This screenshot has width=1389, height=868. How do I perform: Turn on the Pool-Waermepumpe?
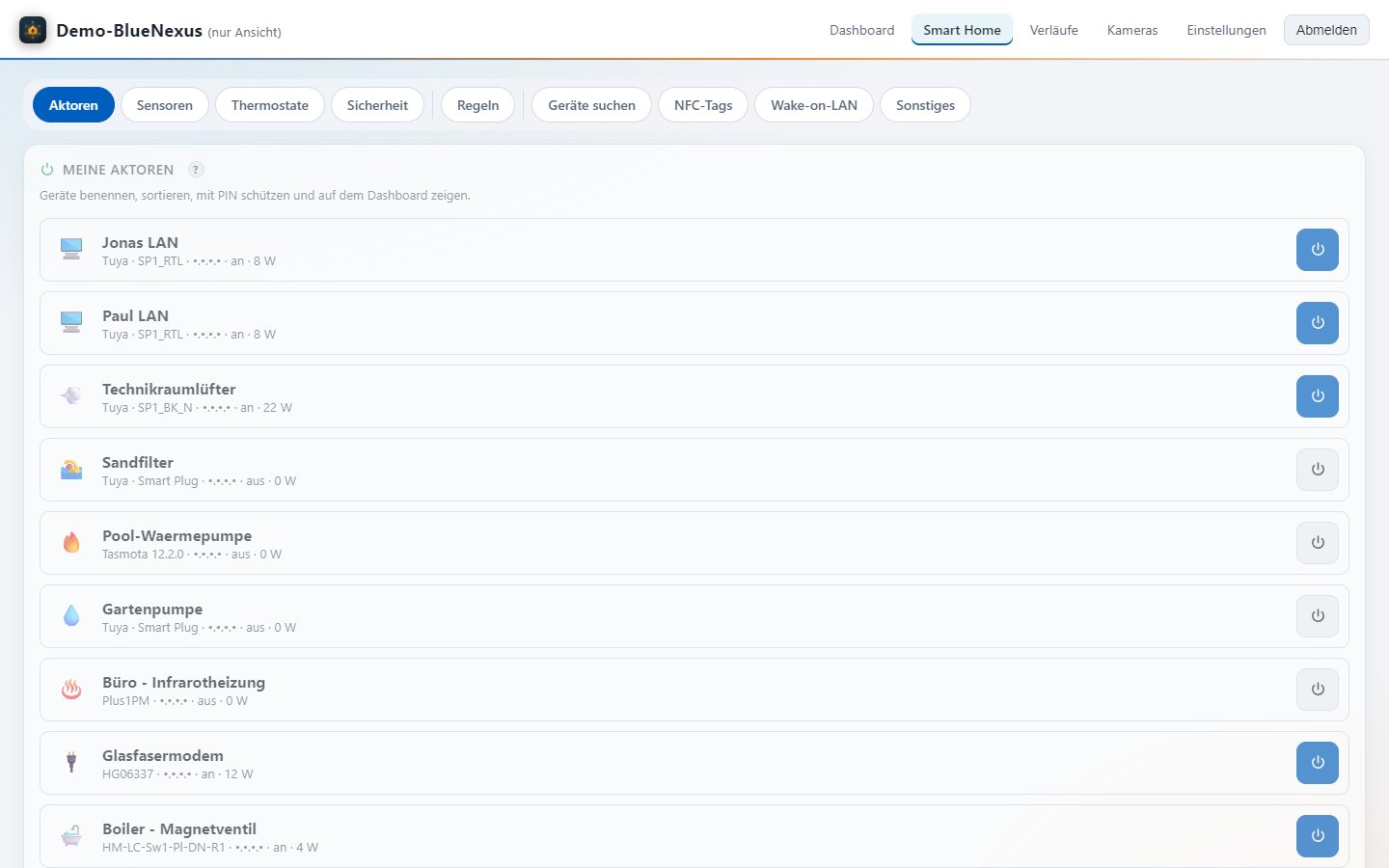coord(1318,543)
